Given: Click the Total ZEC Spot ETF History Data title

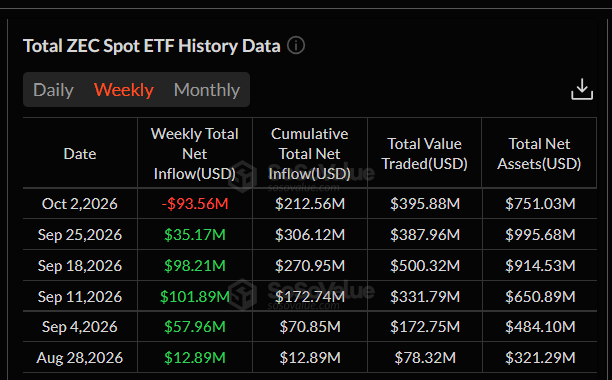Looking at the screenshot, I should pos(152,46).
